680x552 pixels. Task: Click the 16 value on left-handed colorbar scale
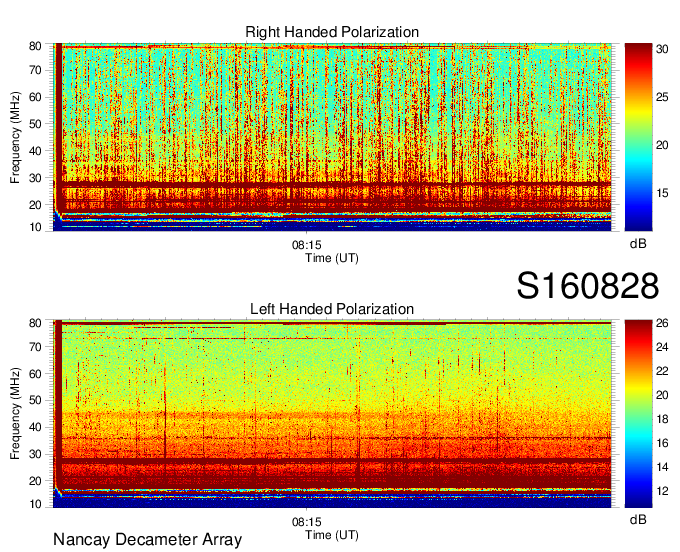click(x=662, y=443)
